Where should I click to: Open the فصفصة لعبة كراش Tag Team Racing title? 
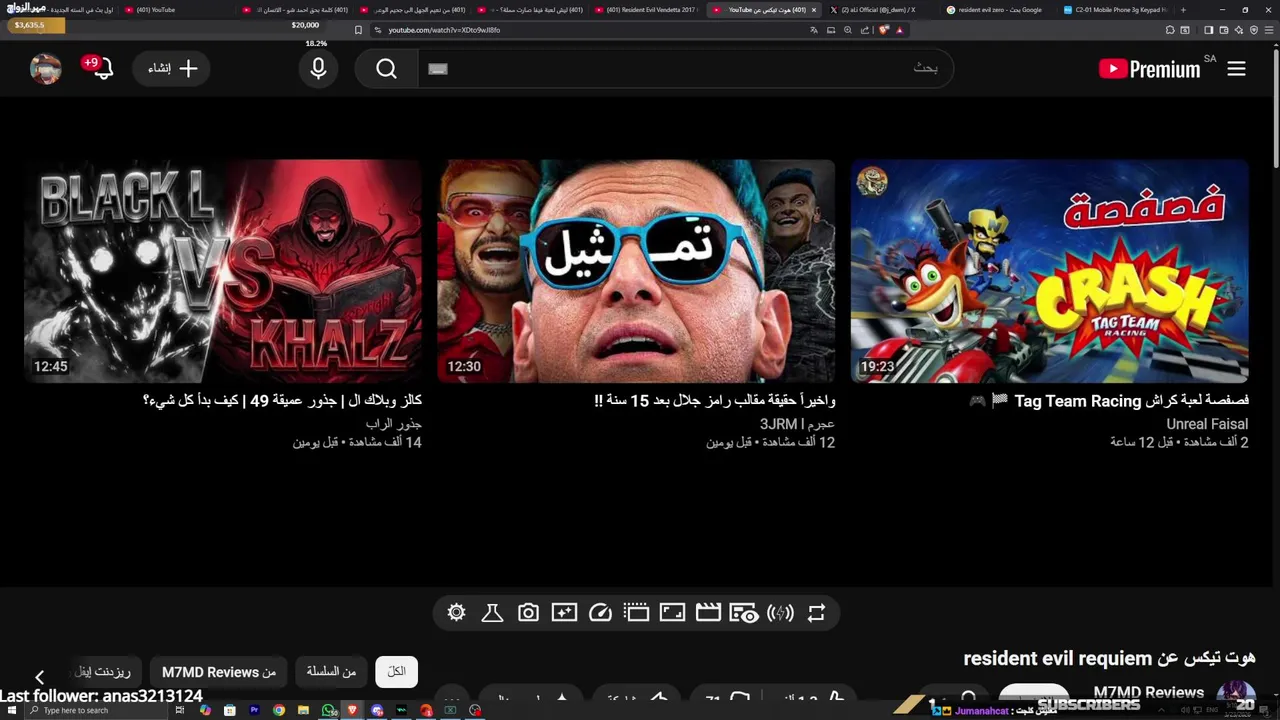click(1109, 401)
